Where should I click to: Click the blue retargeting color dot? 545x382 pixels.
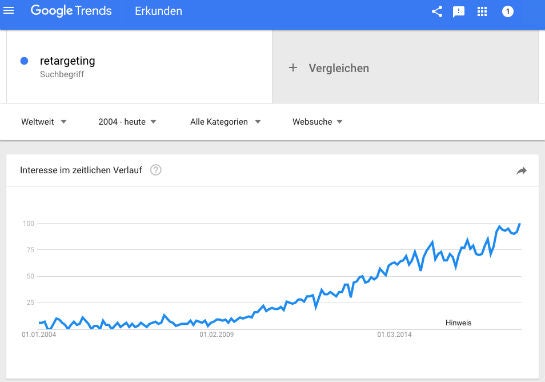click(x=24, y=61)
